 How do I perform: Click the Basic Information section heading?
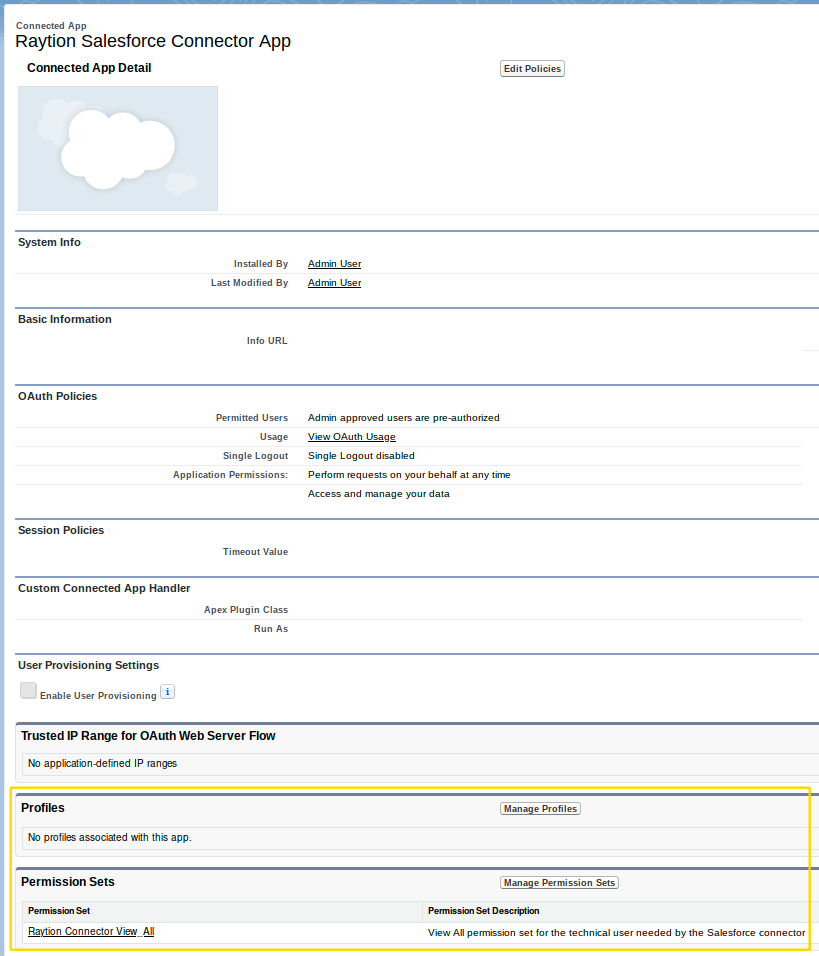[x=65, y=319]
